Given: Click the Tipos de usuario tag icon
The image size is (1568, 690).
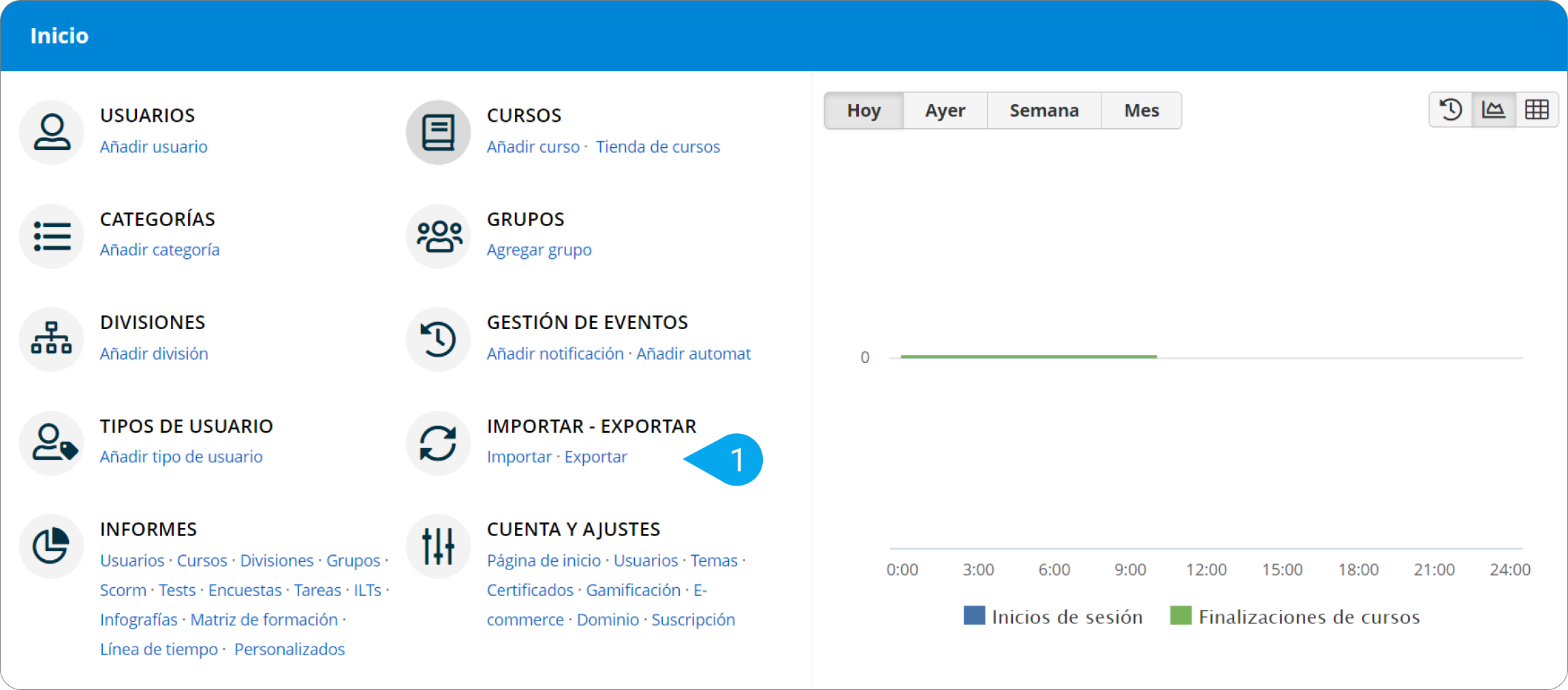Looking at the screenshot, I should [x=52, y=443].
